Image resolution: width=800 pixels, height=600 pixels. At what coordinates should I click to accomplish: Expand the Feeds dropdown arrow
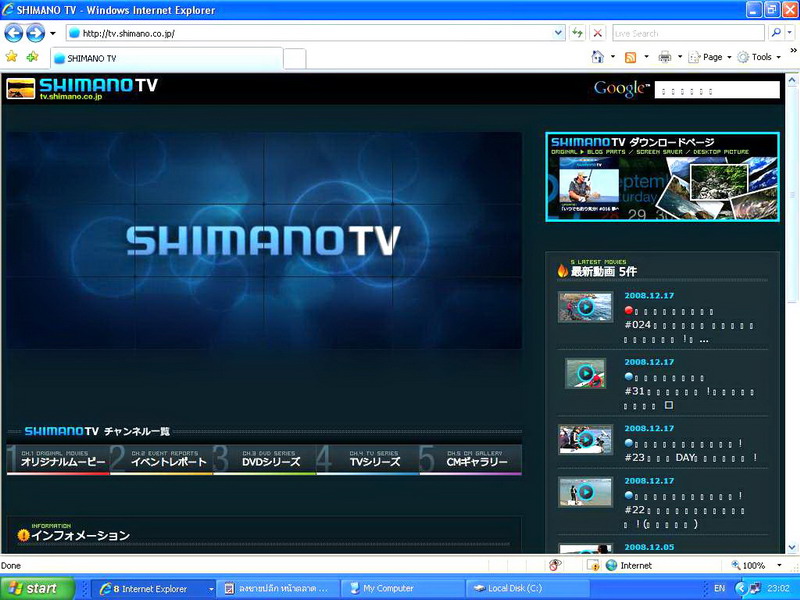[646, 57]
